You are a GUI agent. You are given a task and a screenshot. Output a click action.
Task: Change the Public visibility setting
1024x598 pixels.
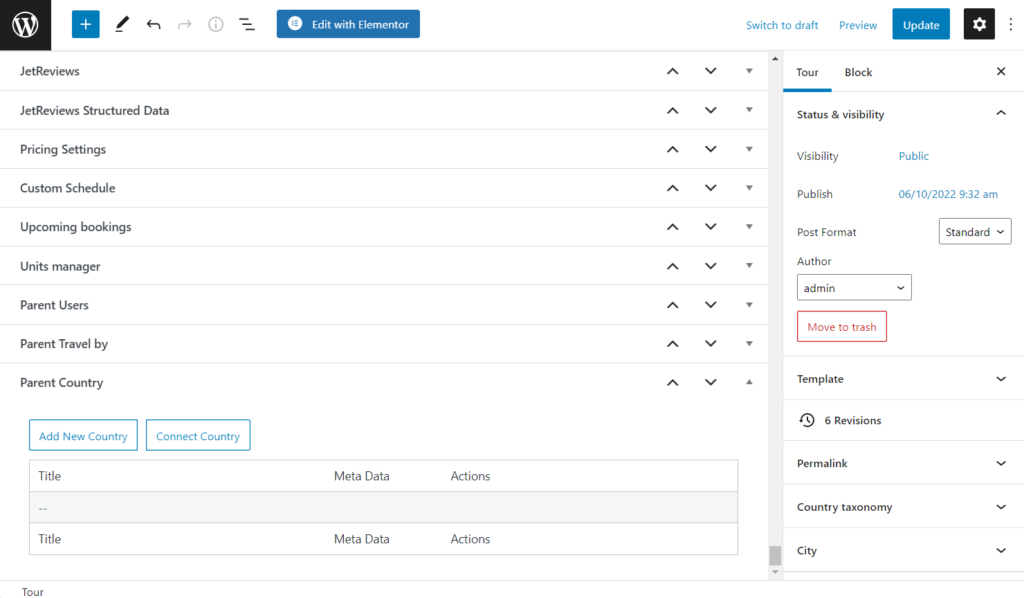[913, 156]
